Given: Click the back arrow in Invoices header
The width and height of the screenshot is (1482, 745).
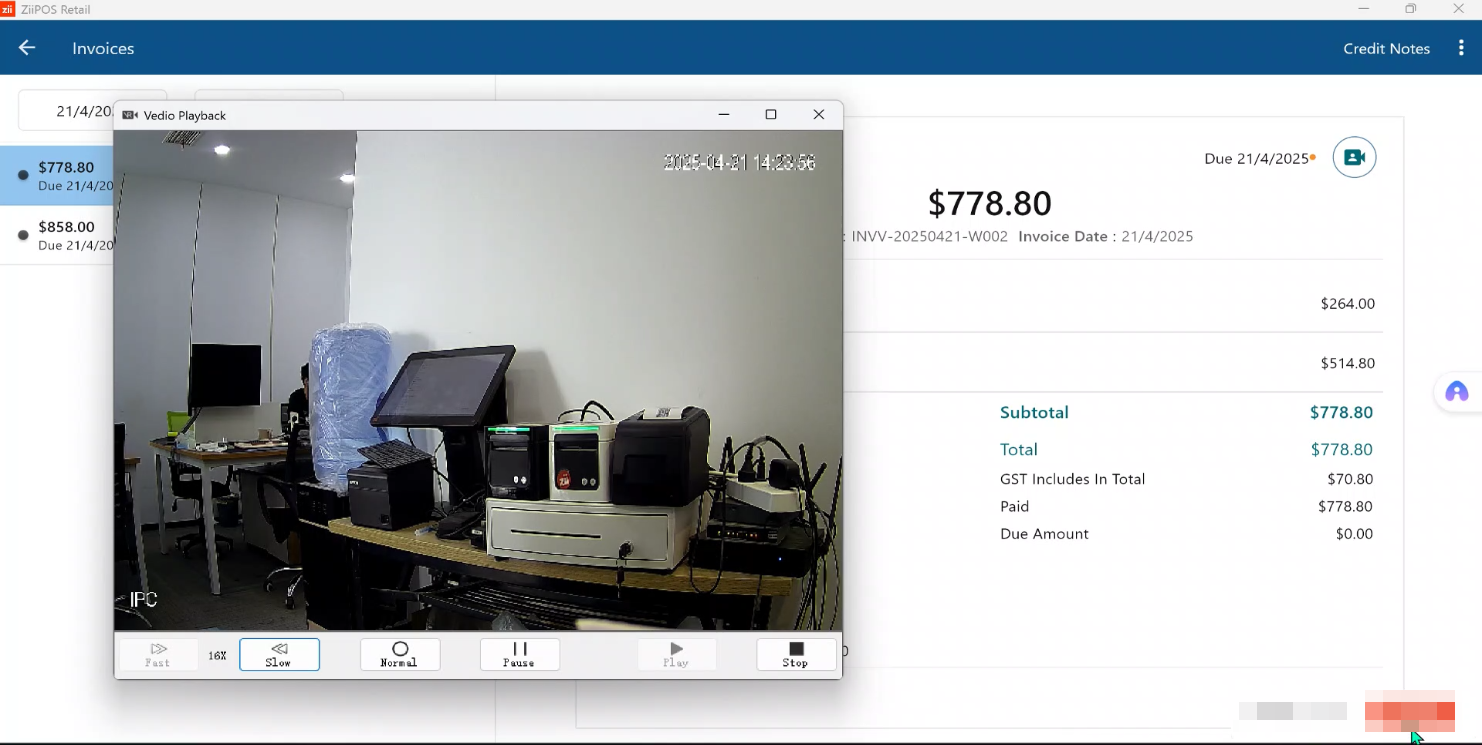Looking at the screenshot, I should point(27,48).
